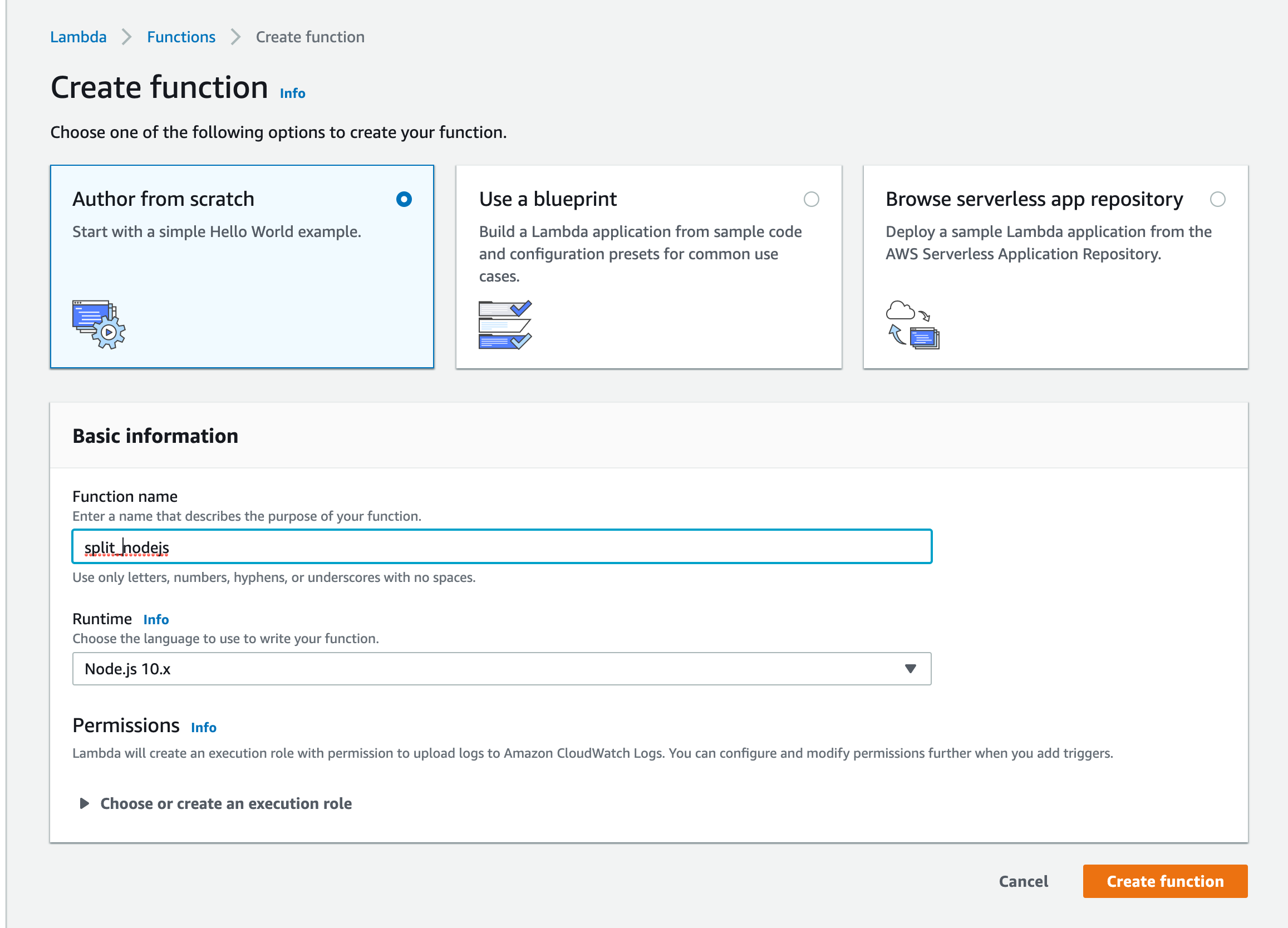Click the Runtime dropdown arrow

[911, 669]
